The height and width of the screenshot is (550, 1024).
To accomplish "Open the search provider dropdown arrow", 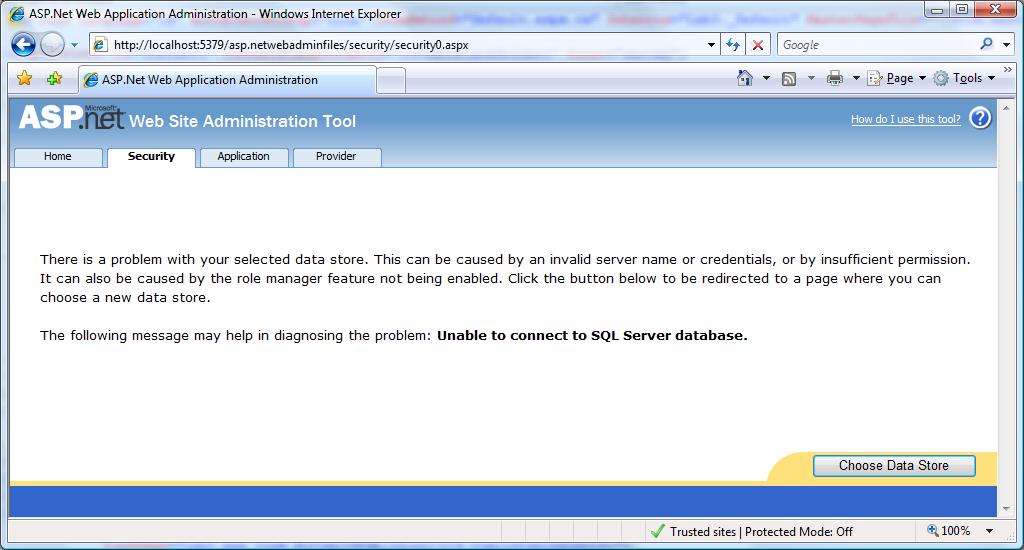I will coord(1006,45).
